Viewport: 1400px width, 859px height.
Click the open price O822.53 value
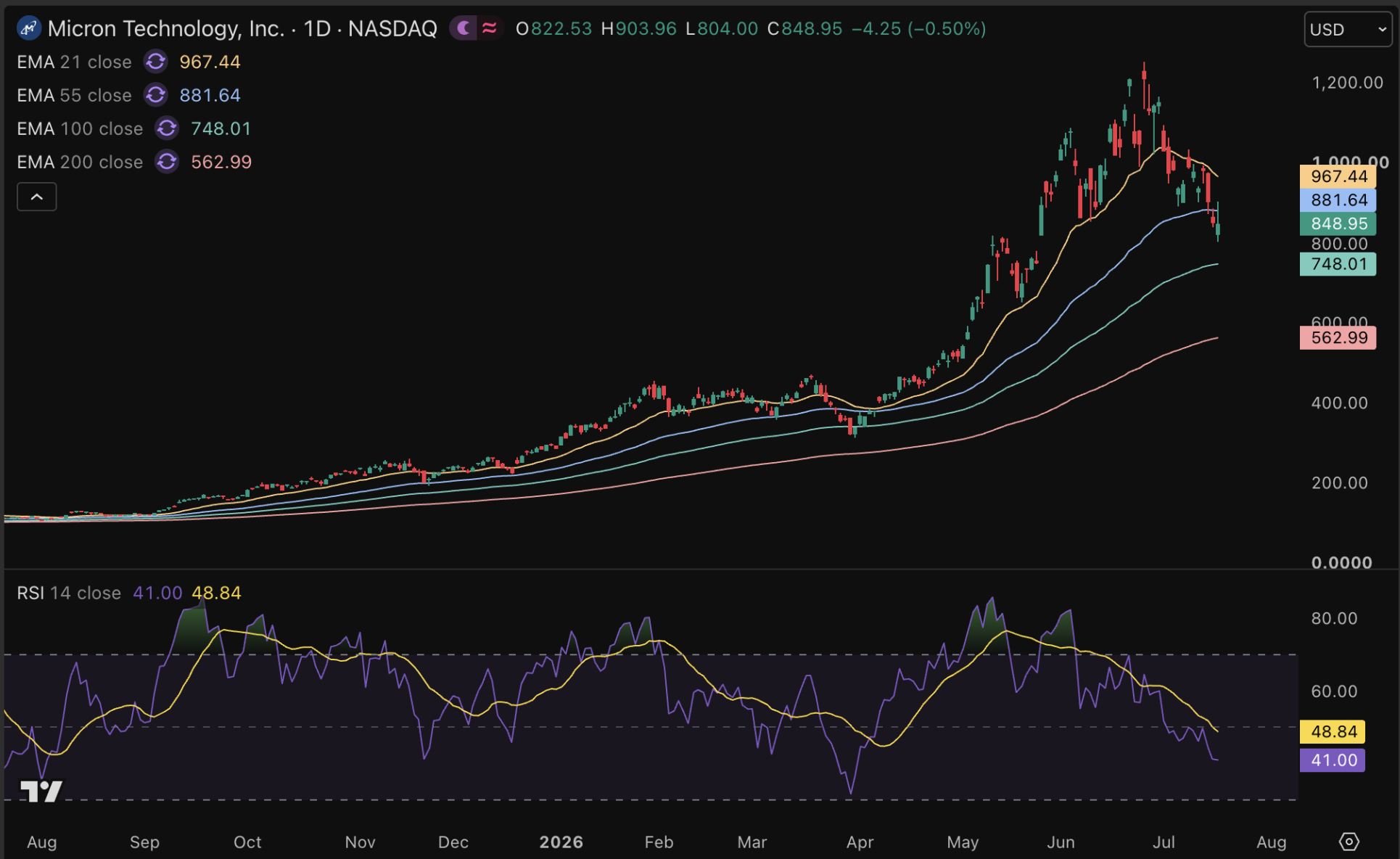[553, 29]
